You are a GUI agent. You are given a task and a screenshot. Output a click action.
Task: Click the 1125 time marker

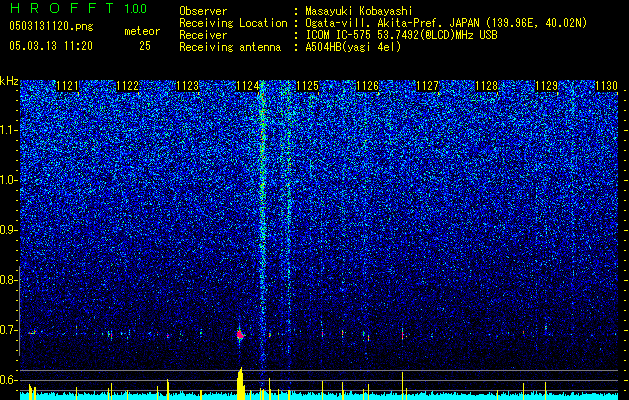click(x=307, y=86)
